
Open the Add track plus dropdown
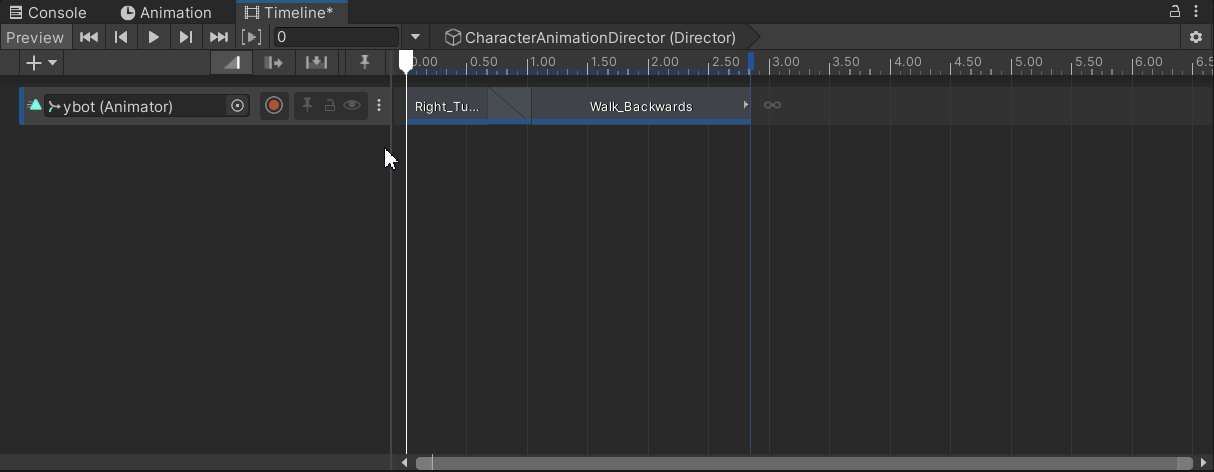click(x=41, y=62)
